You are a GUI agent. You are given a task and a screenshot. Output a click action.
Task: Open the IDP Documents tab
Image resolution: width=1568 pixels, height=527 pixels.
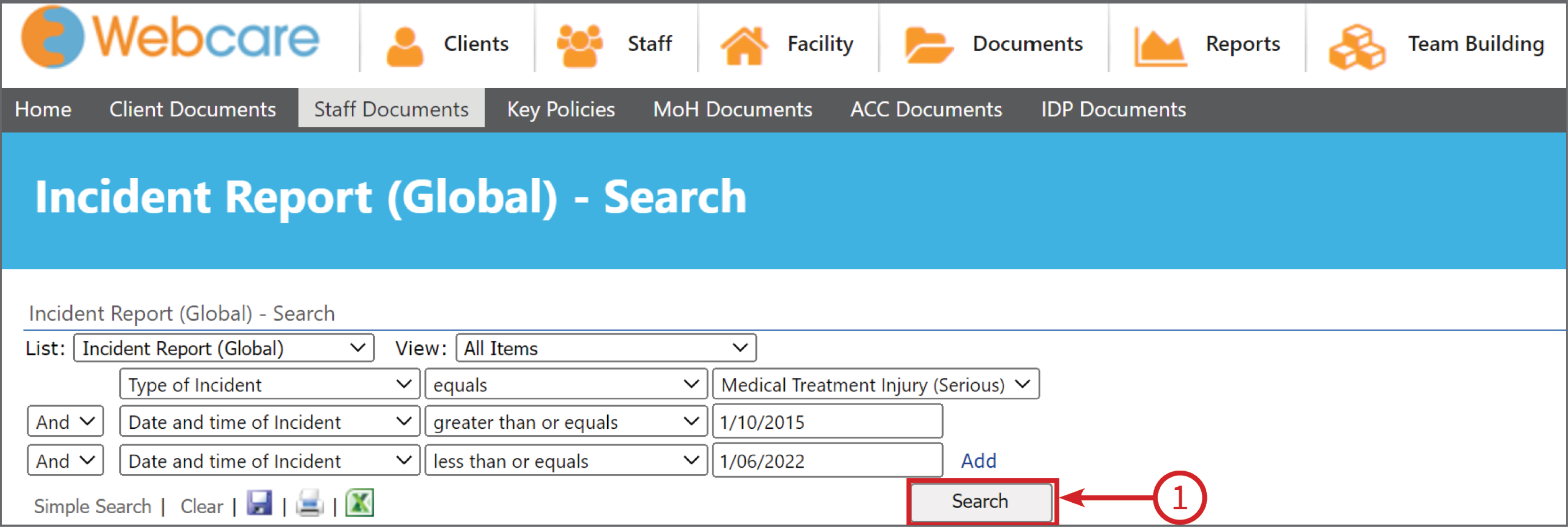(1113, 110)
